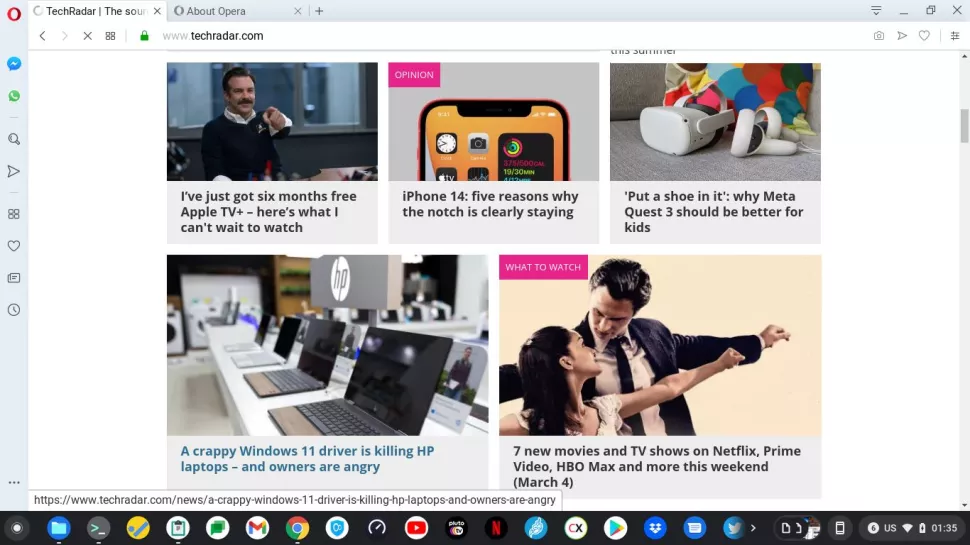Image resolution: width=970 pixels, height=545 pixels.
Task: Go back with the back arrow
Action: 42,36
